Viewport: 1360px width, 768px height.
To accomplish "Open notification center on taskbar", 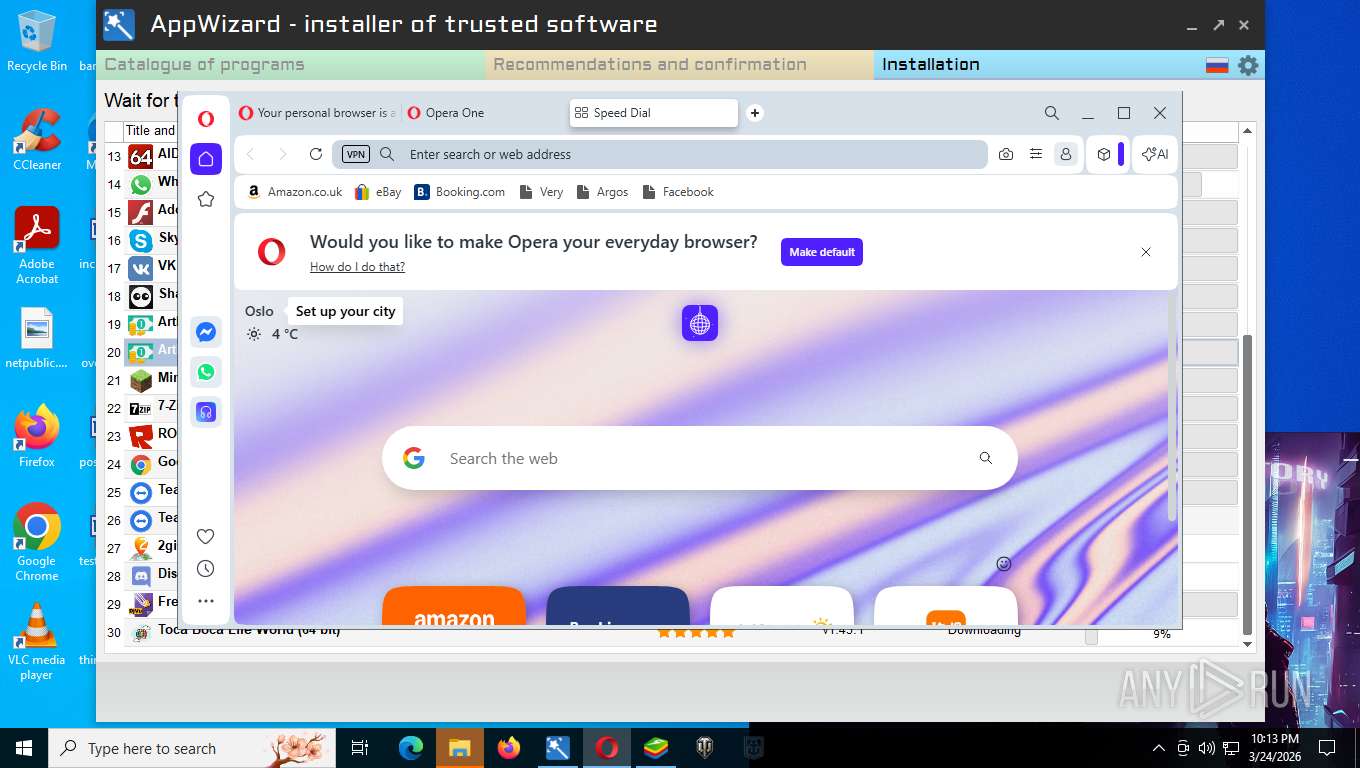I will [x=1327, y=748].
